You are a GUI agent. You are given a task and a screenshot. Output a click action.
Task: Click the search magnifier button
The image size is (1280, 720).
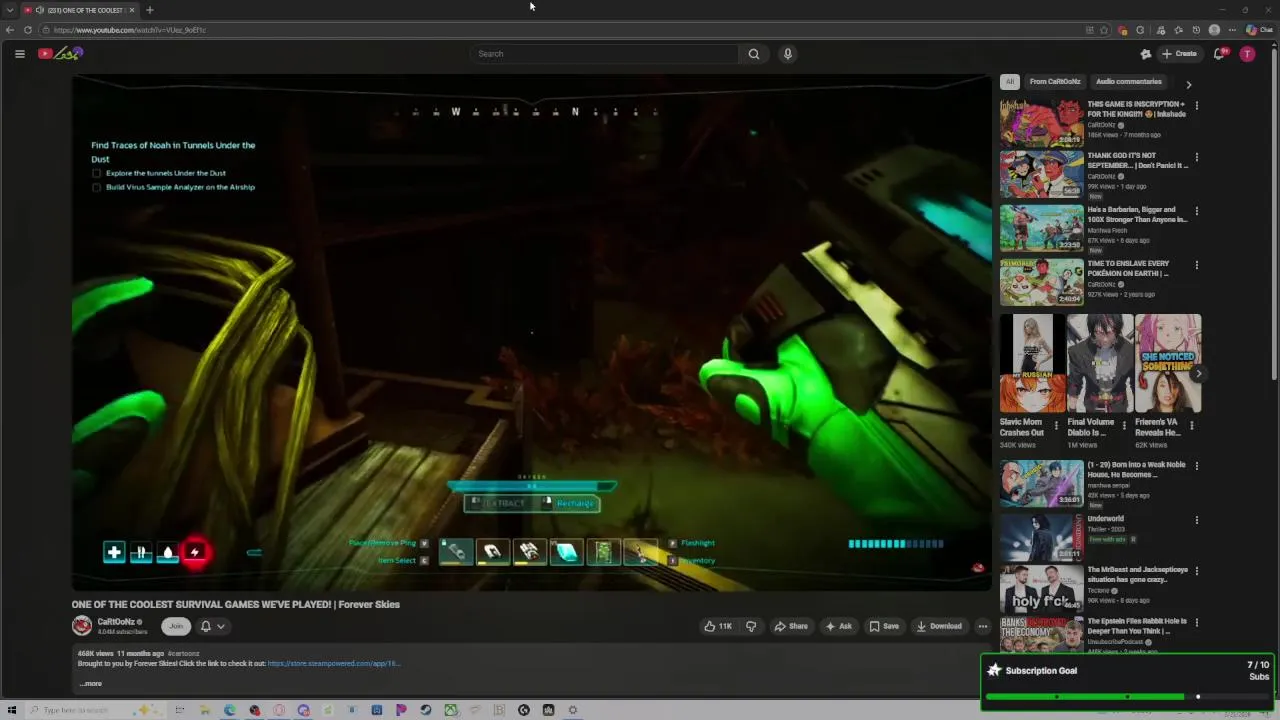coord(754,54)
